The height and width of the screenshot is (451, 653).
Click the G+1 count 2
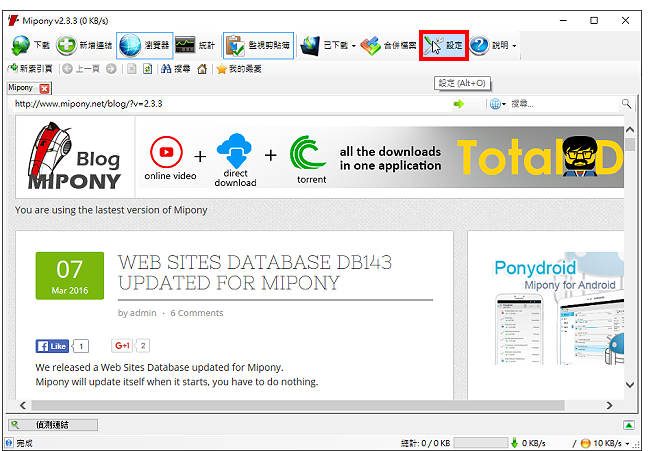click(143, 346)
